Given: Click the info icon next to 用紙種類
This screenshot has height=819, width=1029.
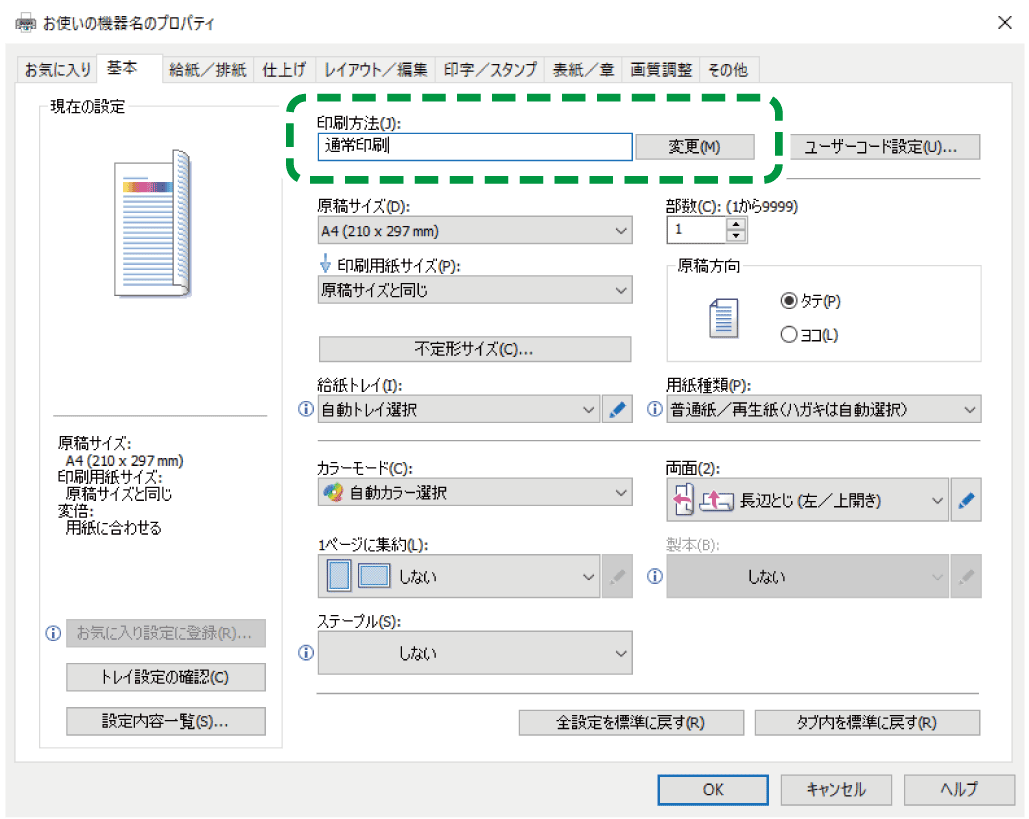Looking at the screenshot, I should click(x=655, y=410).
